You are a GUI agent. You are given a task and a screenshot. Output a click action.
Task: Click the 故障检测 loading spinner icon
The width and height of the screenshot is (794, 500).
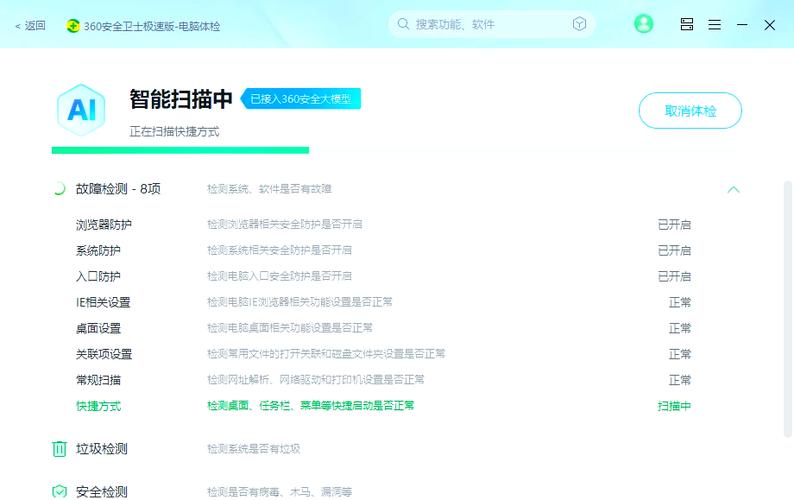tap(59, 189)
